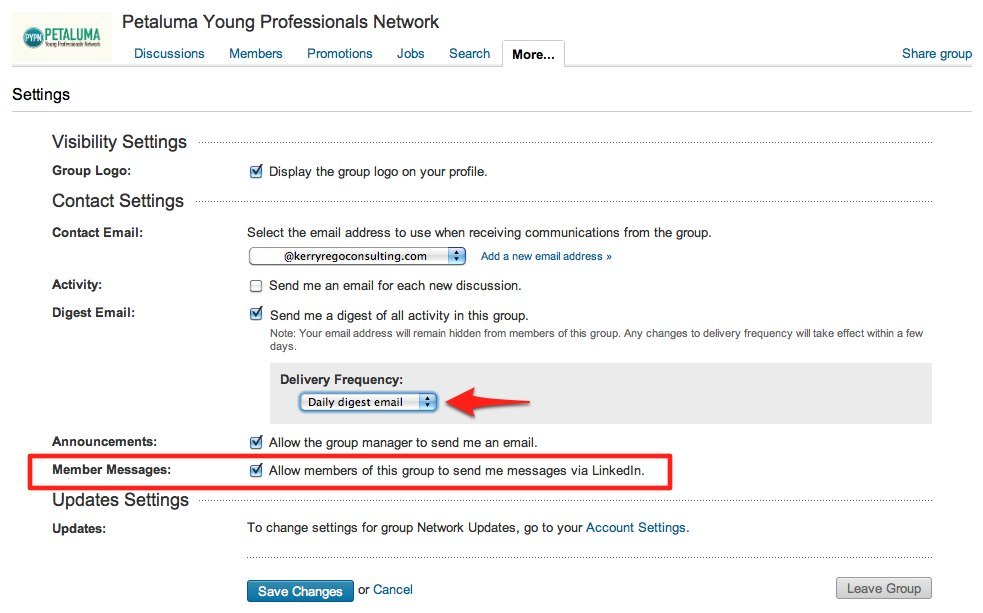Open Account Settings for Network Updates
Image resolution: width=983 pixels, height=613 pixels.
pos(637,528)
